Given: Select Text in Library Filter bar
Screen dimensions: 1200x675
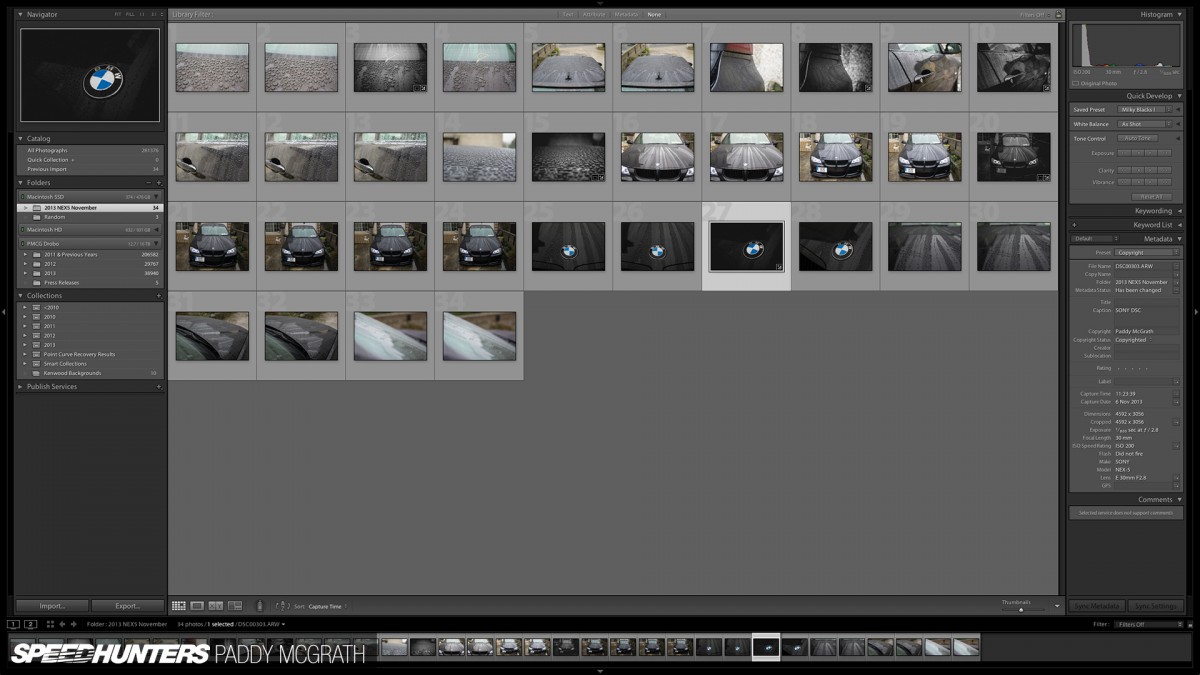Looking at the screenshot, I should click(568, 14).
